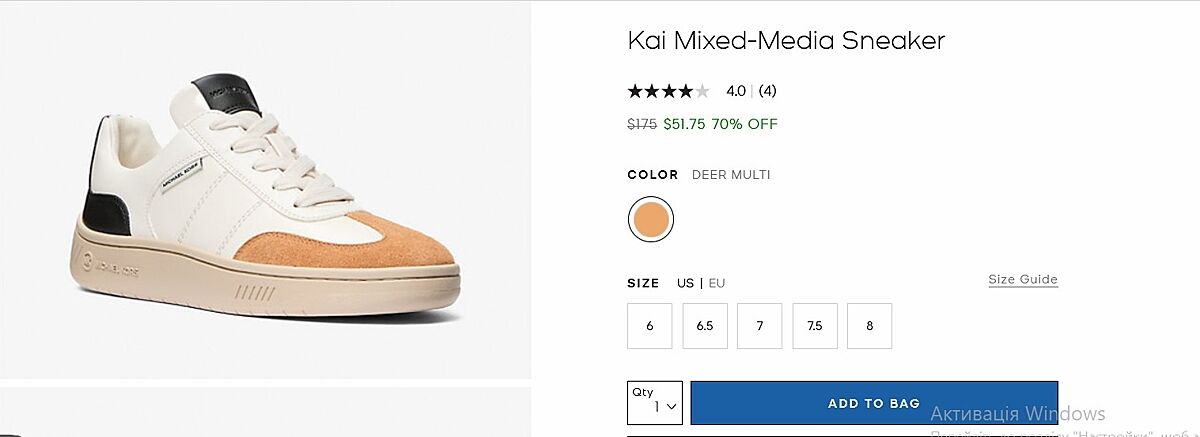This screenshot has height=437, width=1200.
Task: Open the Size Guide link
Action: pos(1023,279)
